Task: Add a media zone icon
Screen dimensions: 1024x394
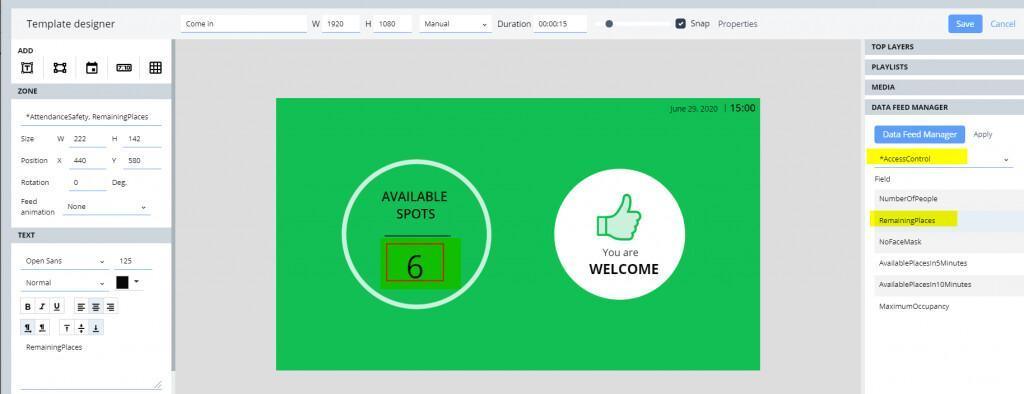Action: [60, 68]
